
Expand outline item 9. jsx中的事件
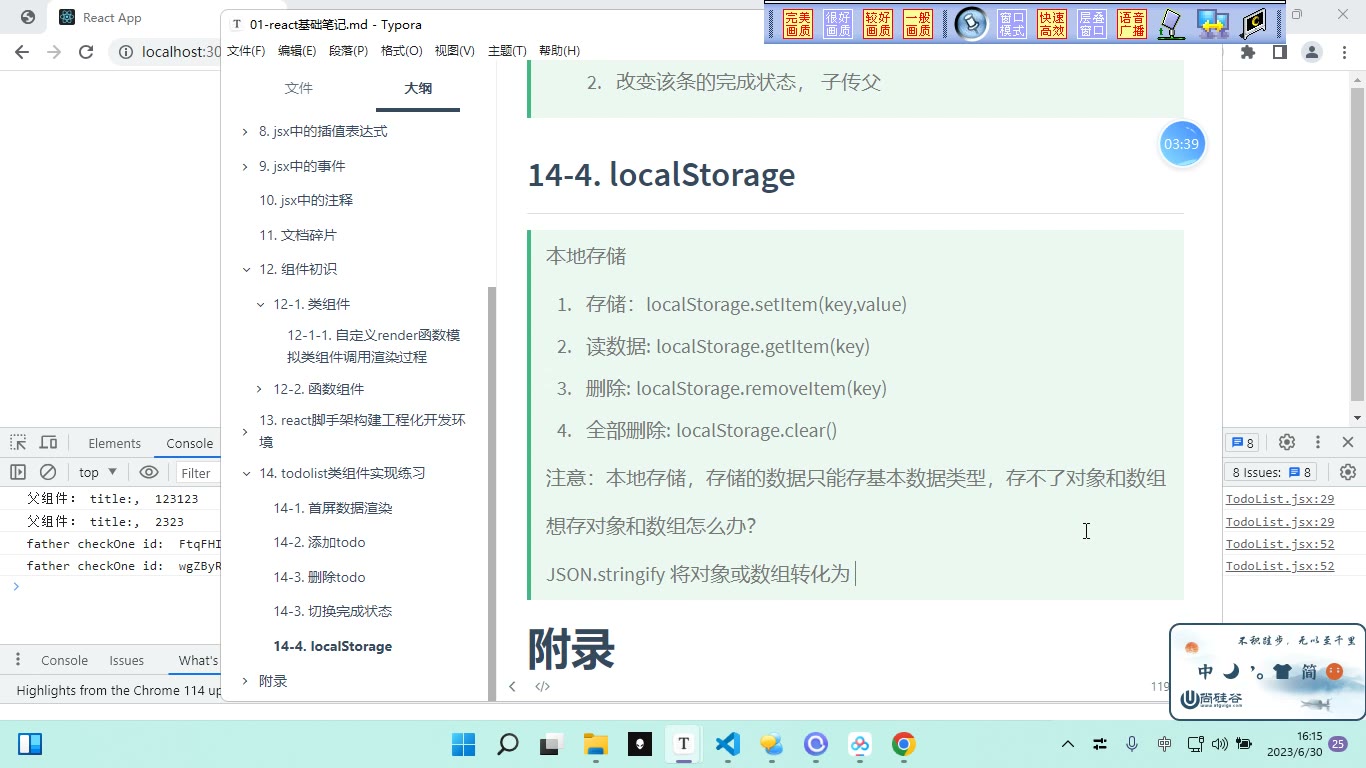245,166
